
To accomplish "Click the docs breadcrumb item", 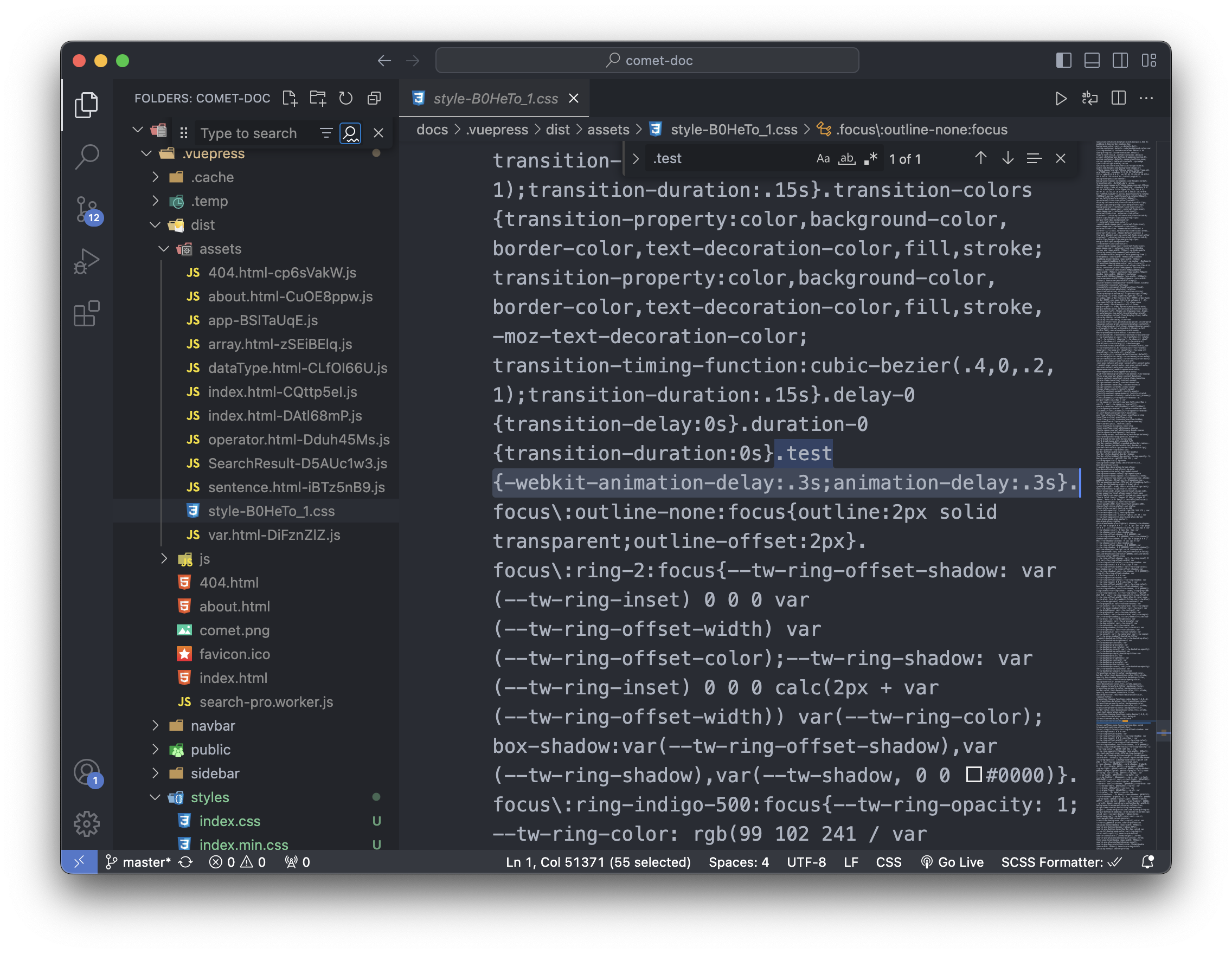I will tap(432, 129).
